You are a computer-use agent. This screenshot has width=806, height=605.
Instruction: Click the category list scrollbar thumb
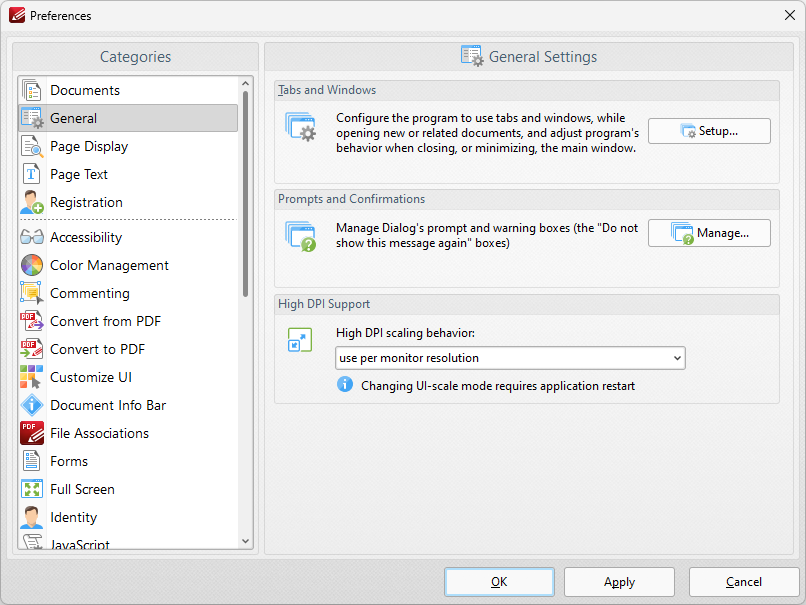pyautogui.click(x=245, y=194)
